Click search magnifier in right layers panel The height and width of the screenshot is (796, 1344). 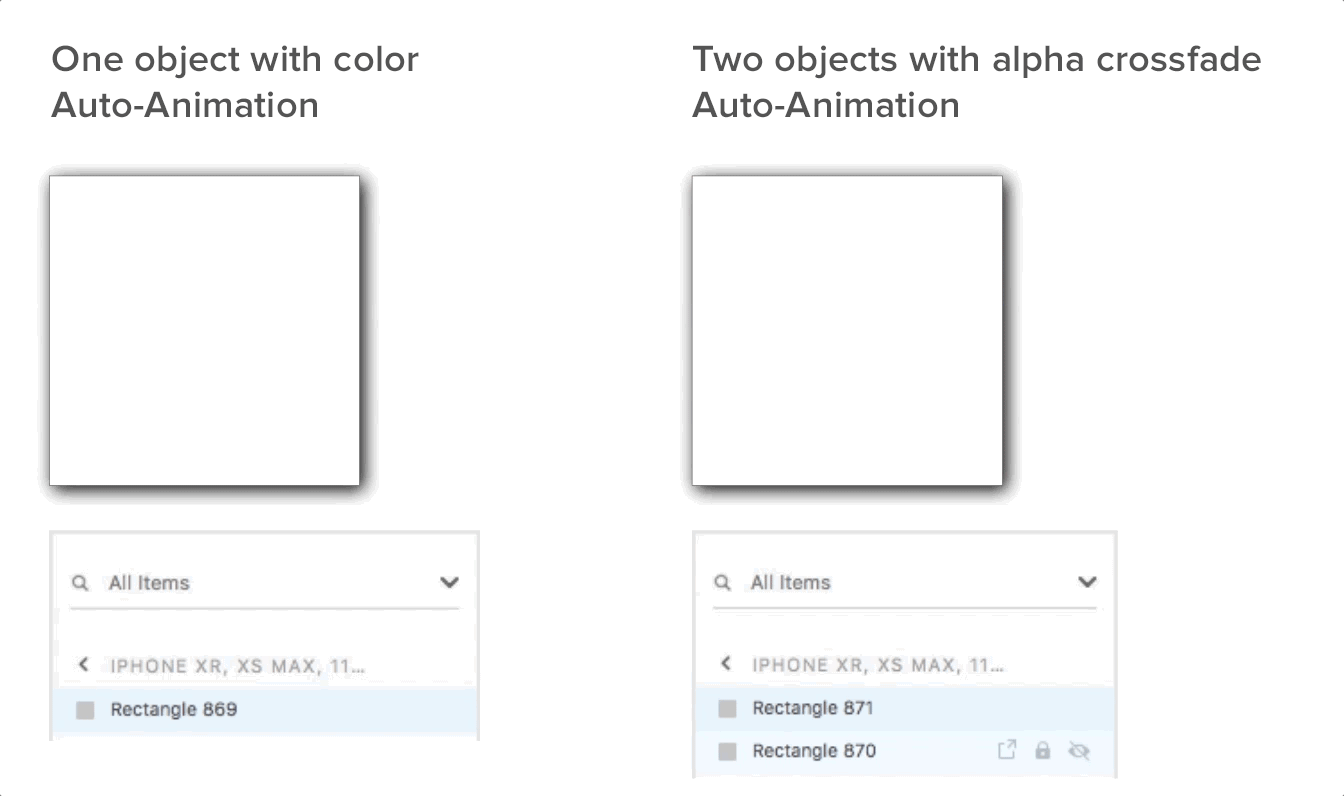[x=722, y=583]
